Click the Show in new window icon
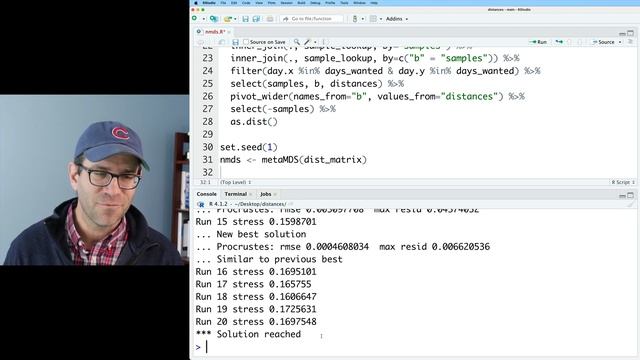The image size is (640, 360). point(222,42)
